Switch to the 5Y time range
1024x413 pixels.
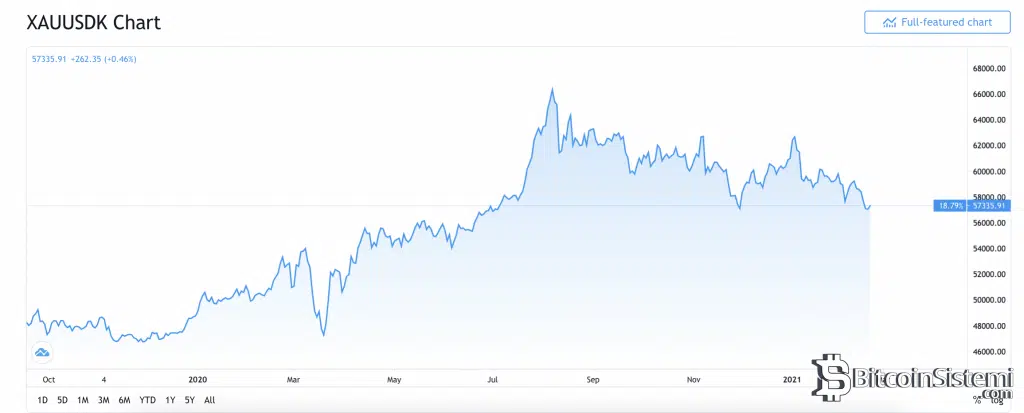189,400
